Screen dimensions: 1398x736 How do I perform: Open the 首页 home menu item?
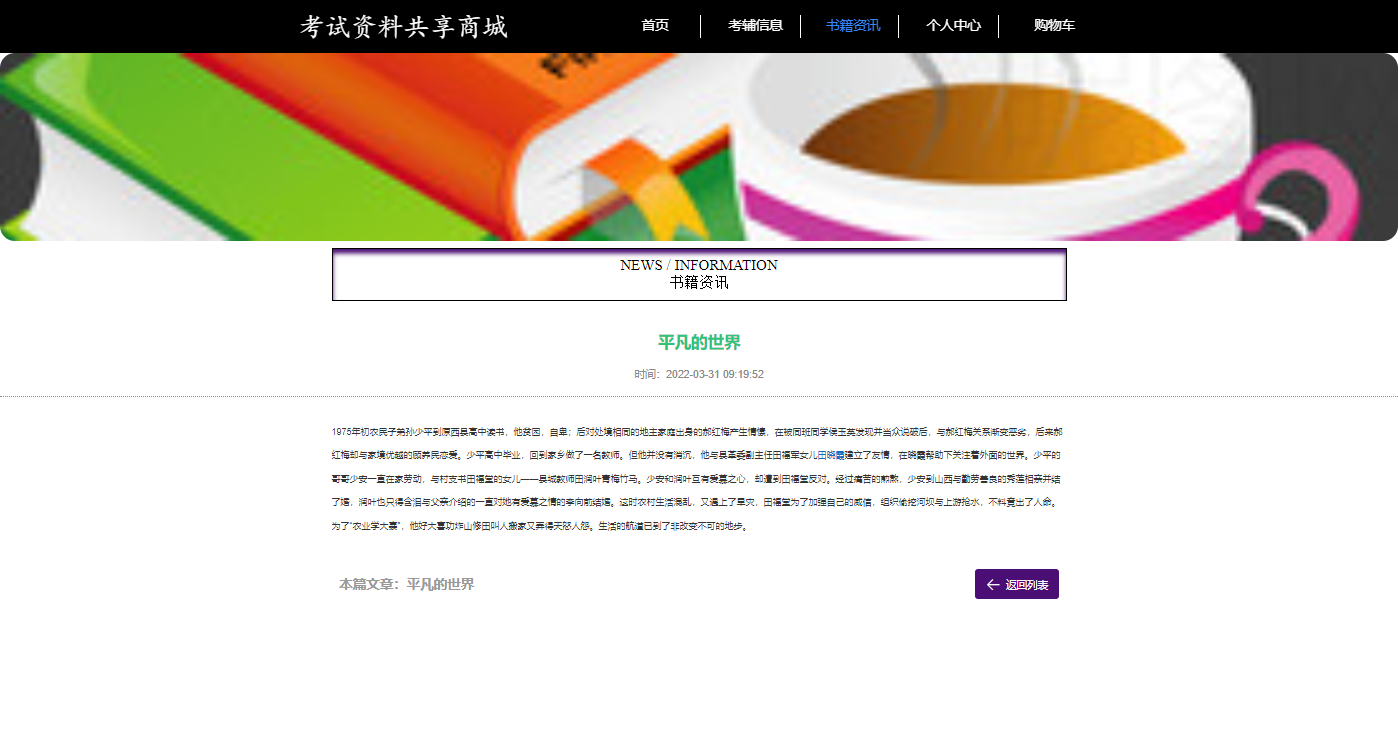pos(655,26)
